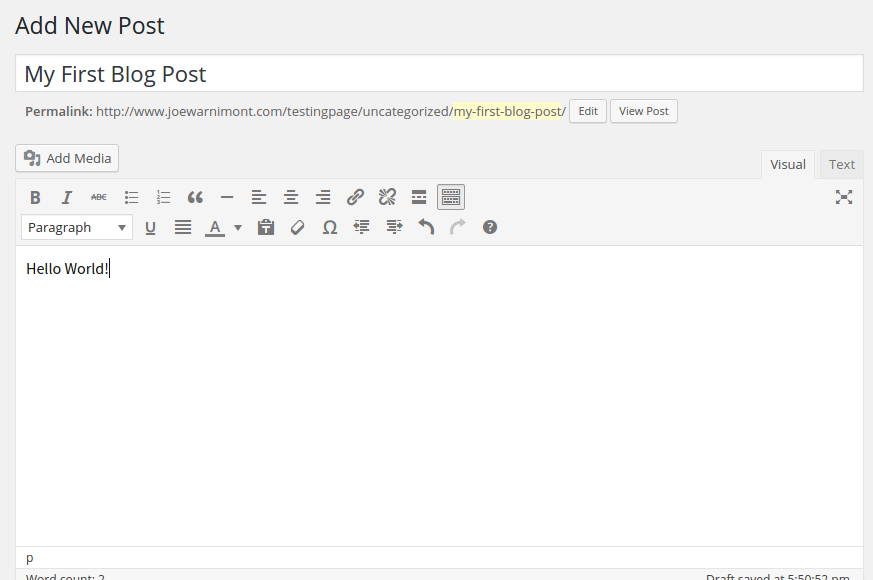Click the Add New Post heading

(90, 26)
